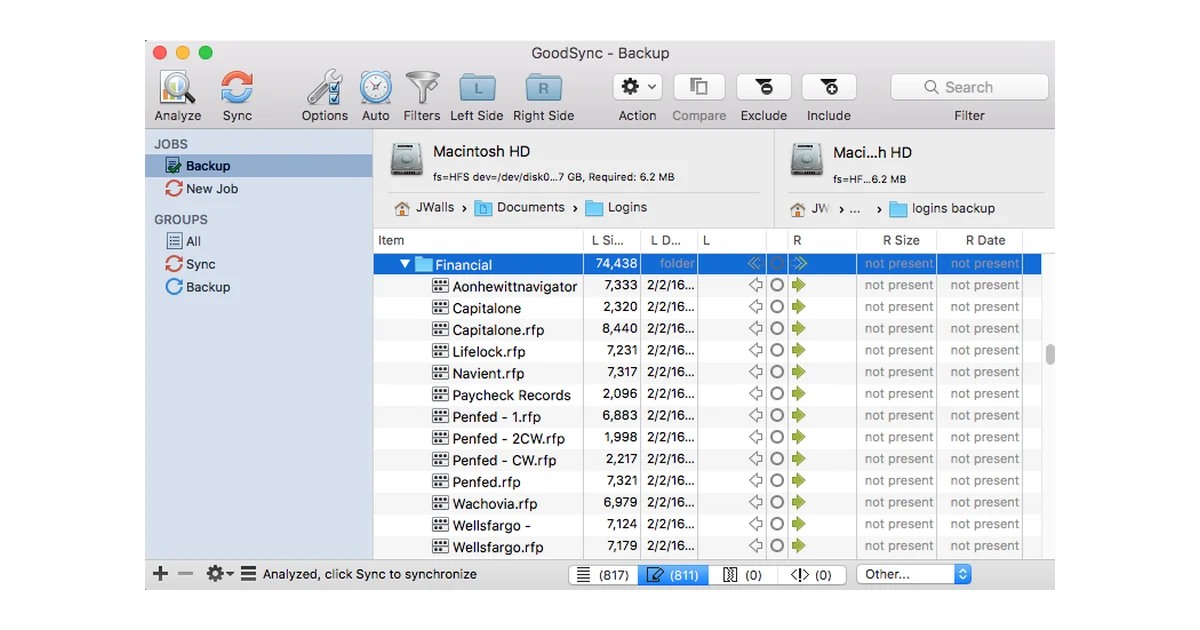Select Aonhewittnavigator file row

click(x=707, y=286)
